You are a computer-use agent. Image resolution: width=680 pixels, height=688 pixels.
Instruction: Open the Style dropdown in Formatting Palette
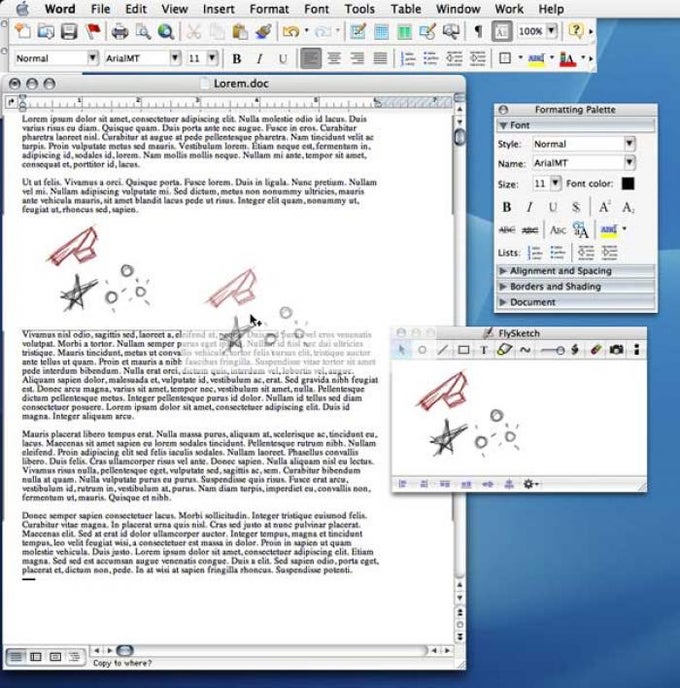point(630,143)
